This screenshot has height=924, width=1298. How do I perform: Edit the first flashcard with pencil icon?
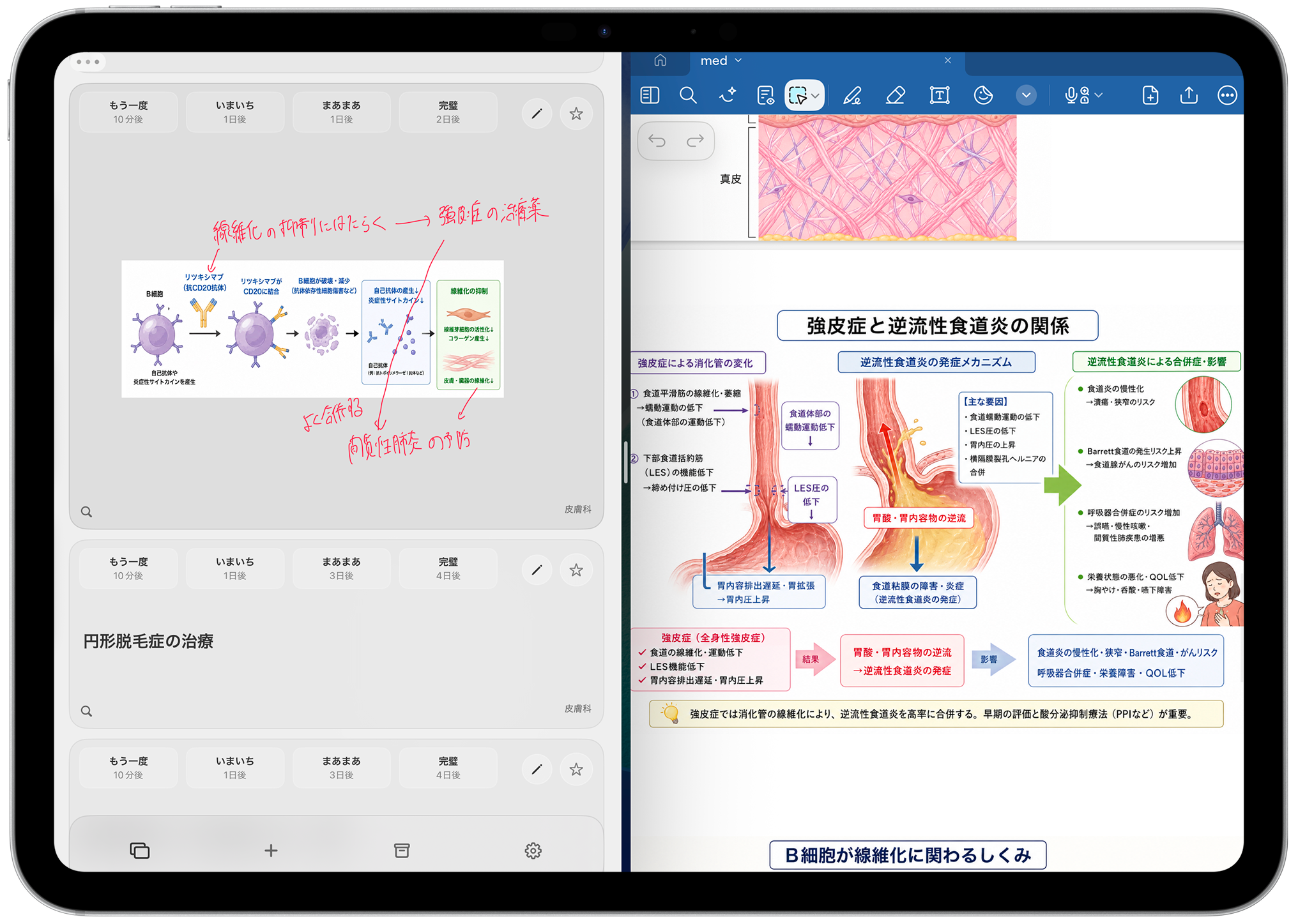[537, 114]
